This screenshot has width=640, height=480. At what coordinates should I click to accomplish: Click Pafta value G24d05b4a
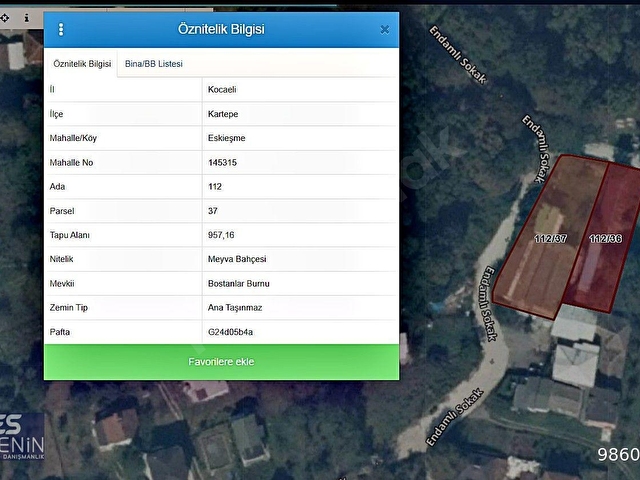coord(231,332)
